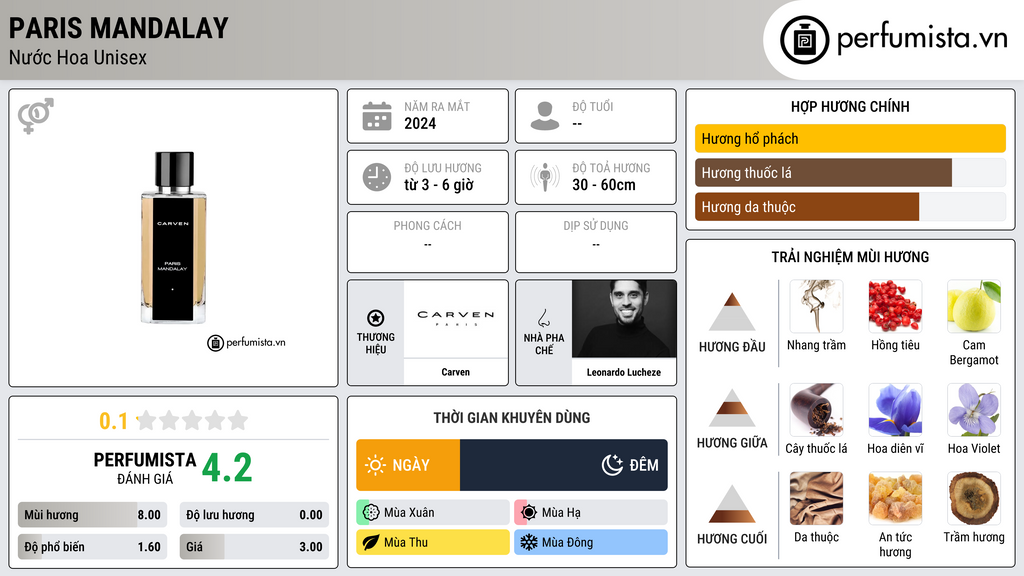Select the Hương hổ phách accord bar
The image size is (1024, 576).
click(x=850, y=138)
